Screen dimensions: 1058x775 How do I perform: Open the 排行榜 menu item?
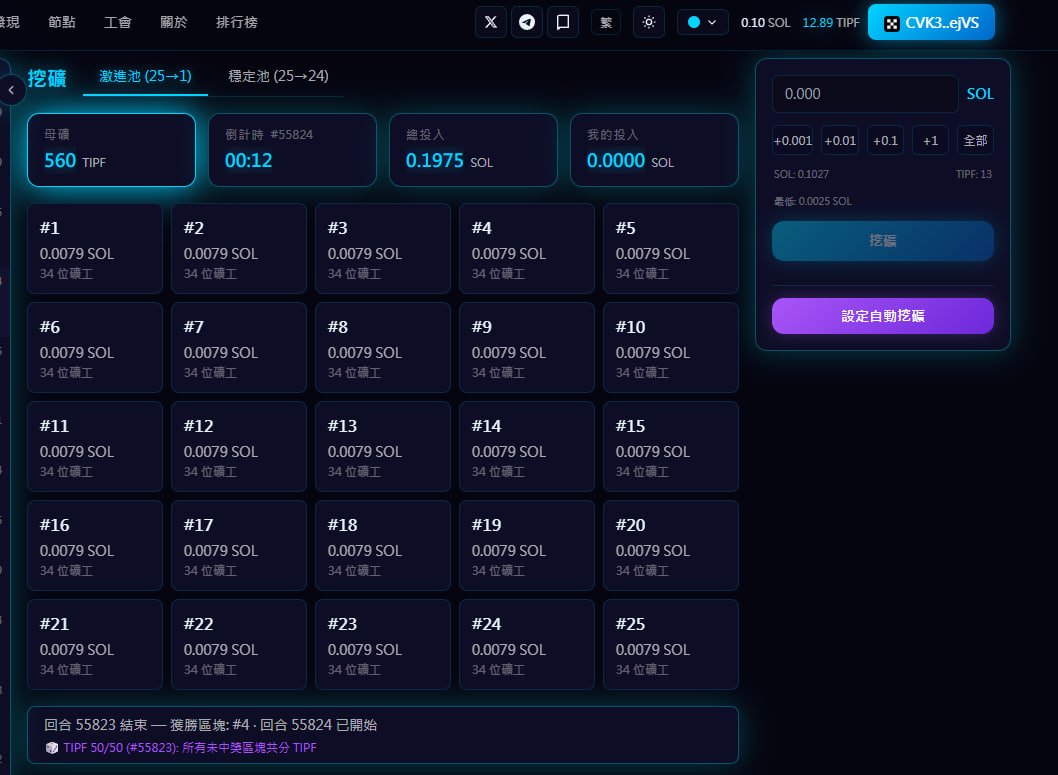237,22
